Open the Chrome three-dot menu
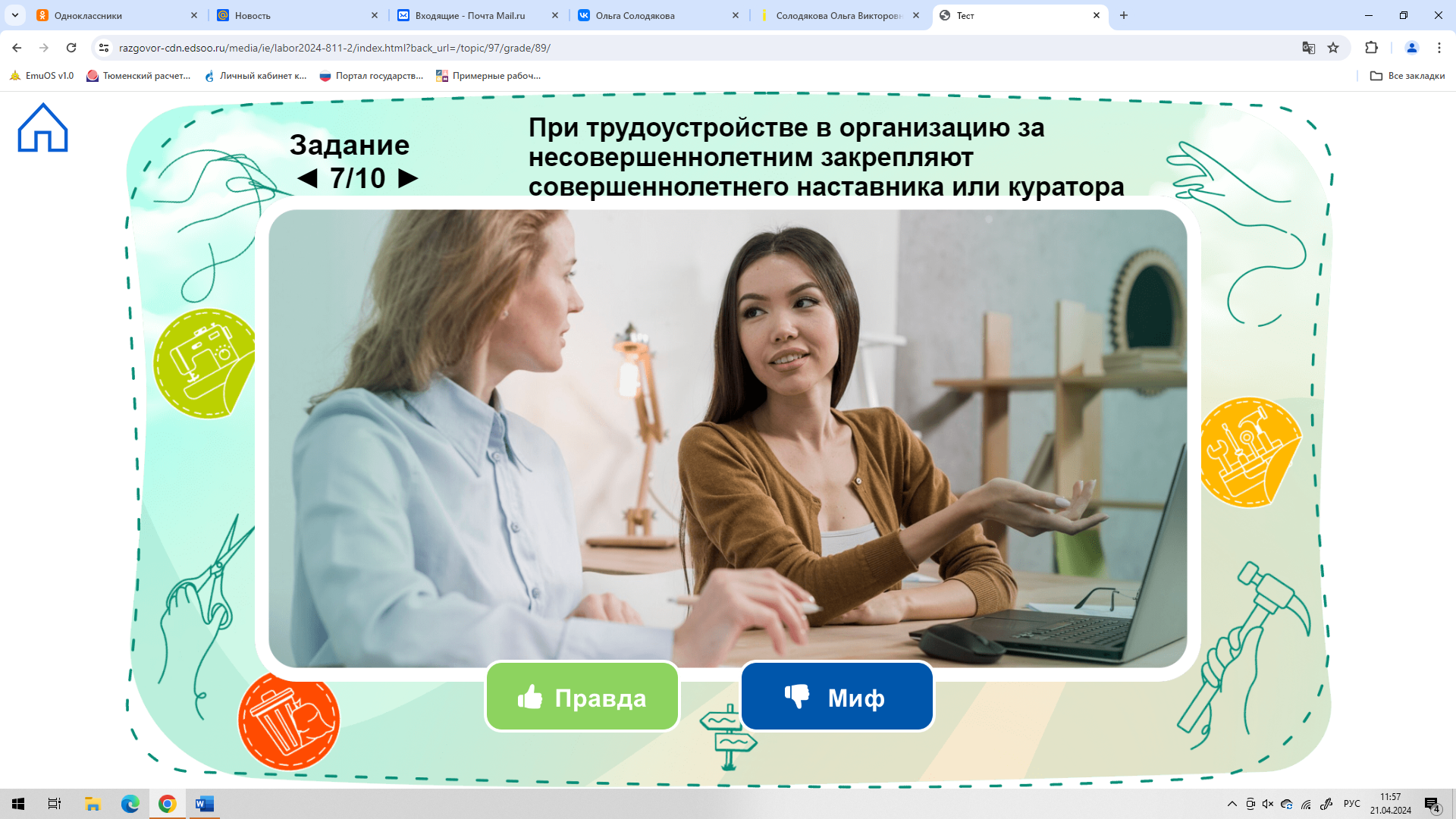 pyautogui.click(x=1439, y=48)
